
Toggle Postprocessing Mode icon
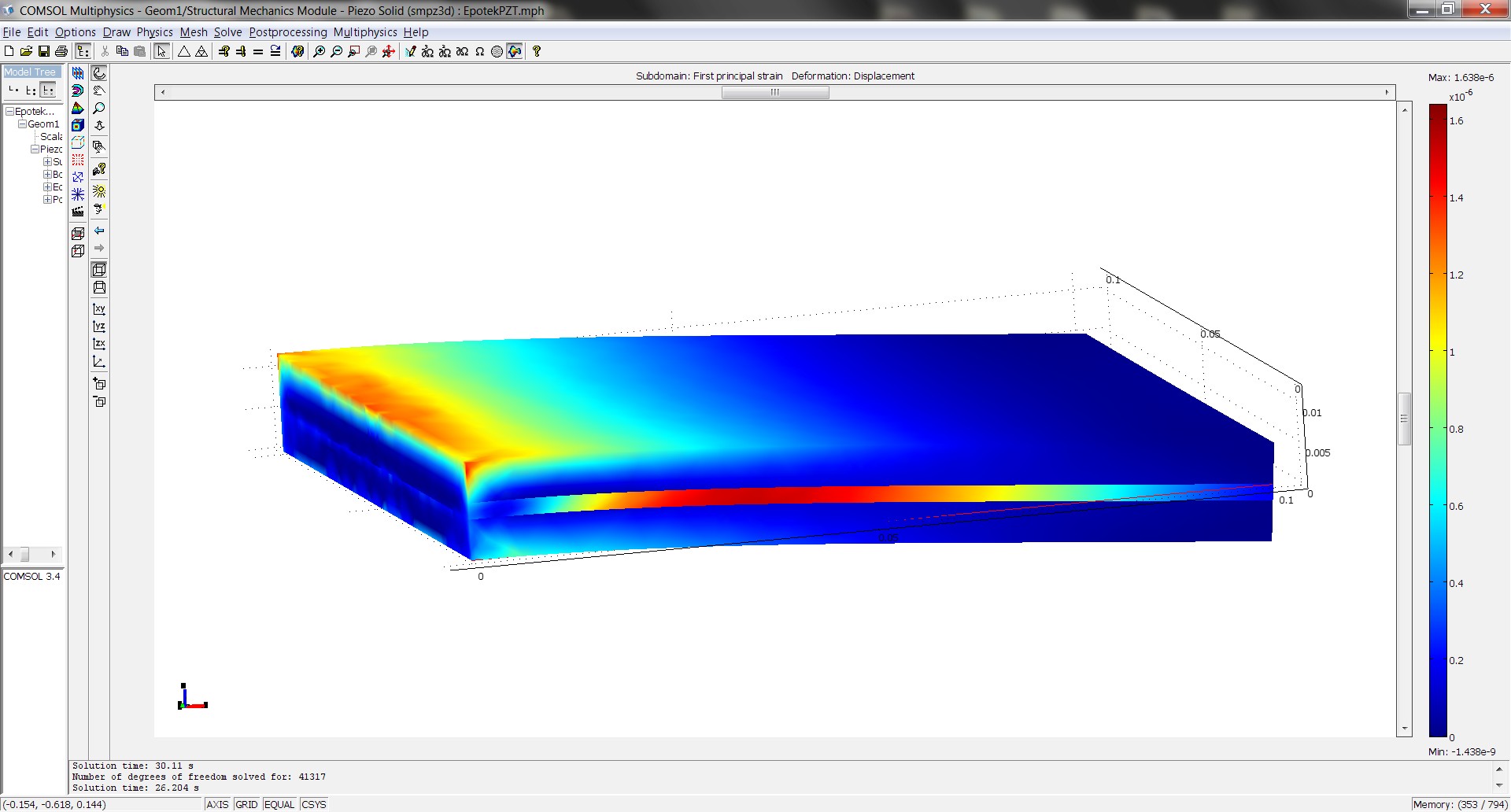tap(515, 51)
